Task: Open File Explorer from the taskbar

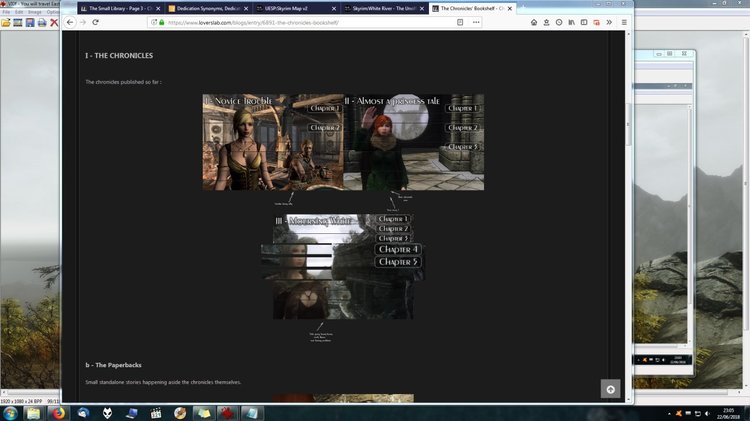Action: tap(33, 413)
